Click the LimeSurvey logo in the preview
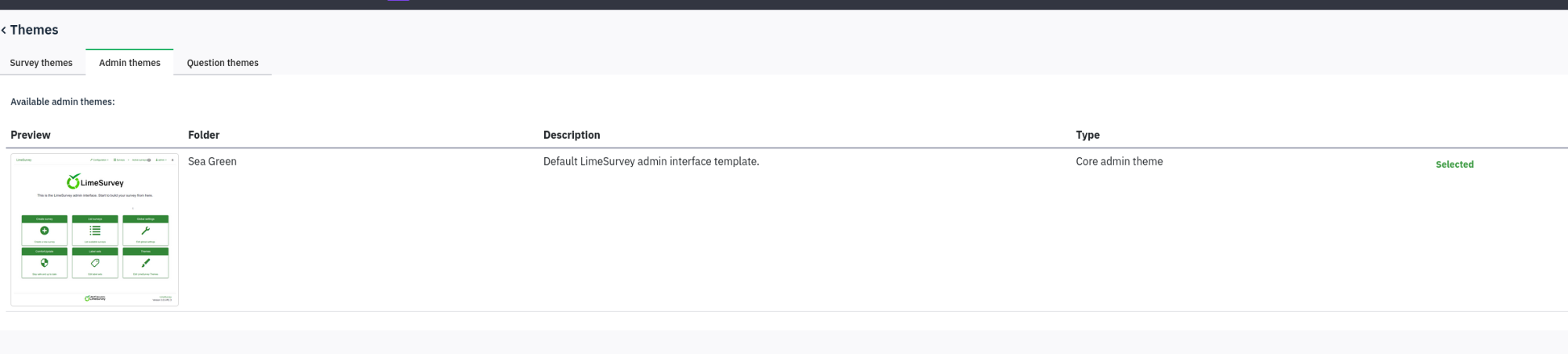The width and height of the screenshot is (1568, 354). 95,182
